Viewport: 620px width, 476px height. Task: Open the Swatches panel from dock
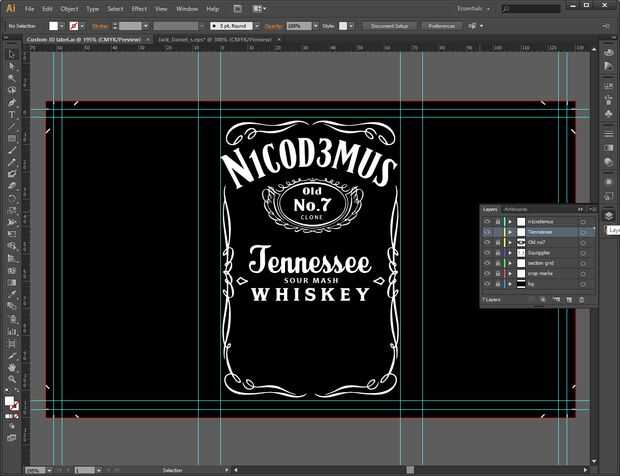tap(609, 85)
